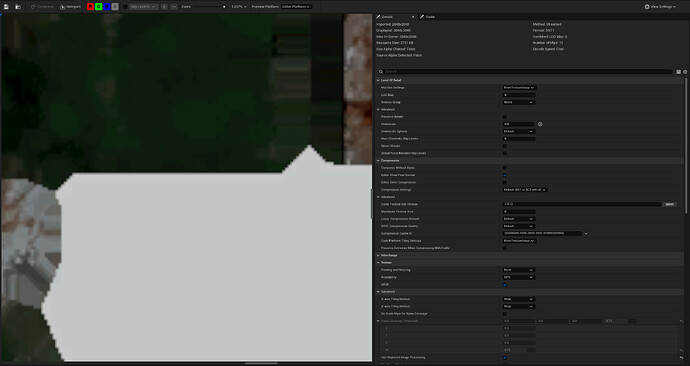This screenshot has height=366, width=690.
Task: Open the Texture Group dropdown
Action: point(519,102)
